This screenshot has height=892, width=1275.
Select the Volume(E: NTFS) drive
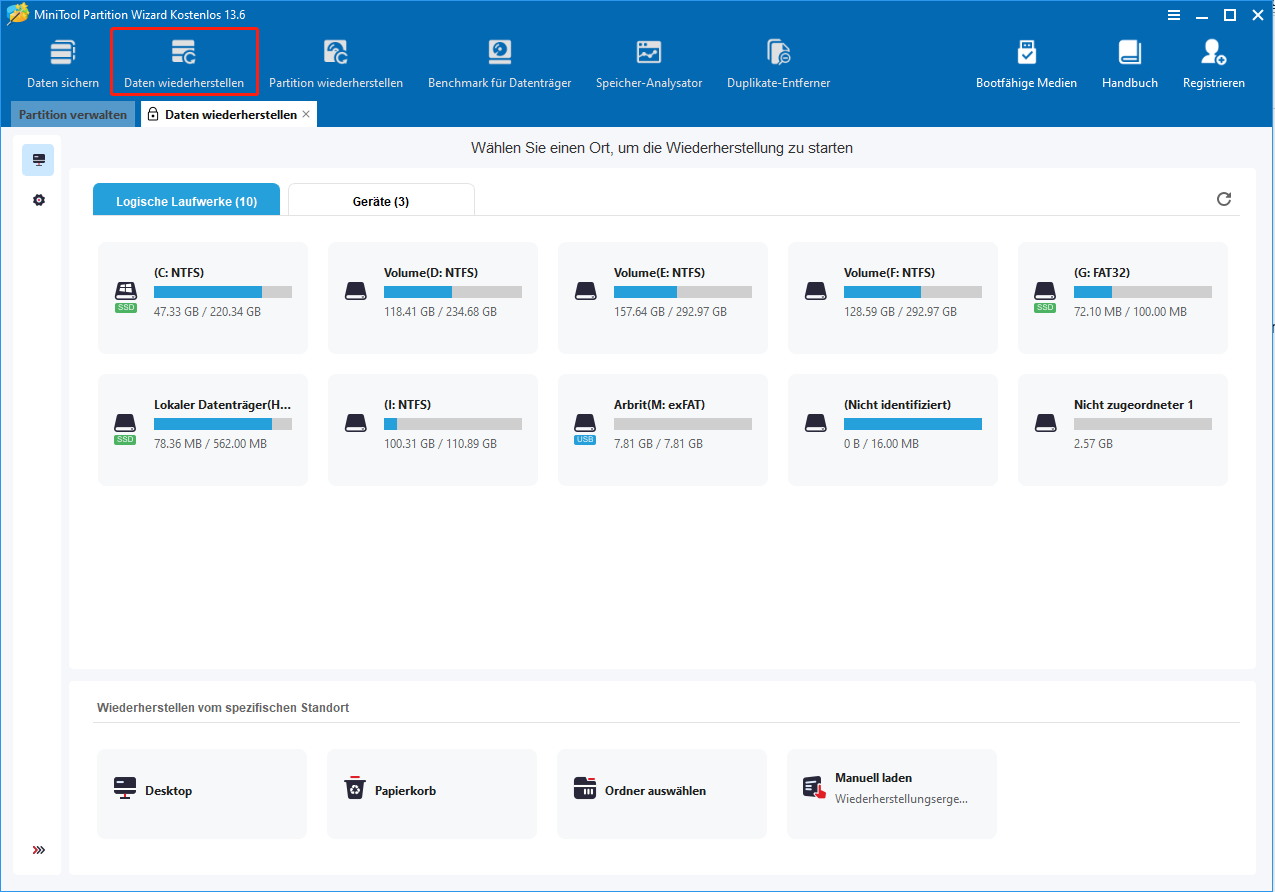coord(663,298)
